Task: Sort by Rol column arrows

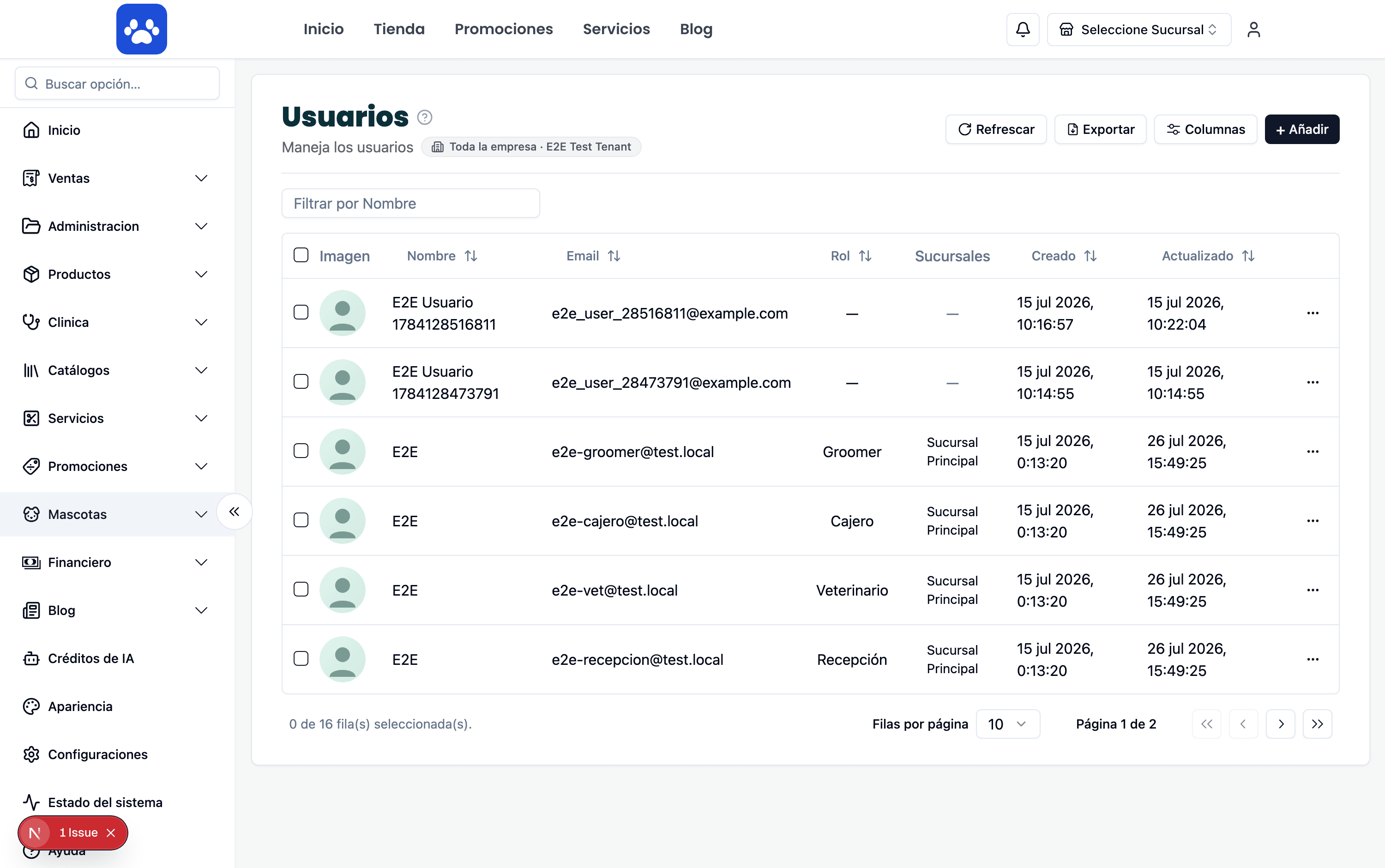Action: pyautogui.click(x=864, y=256)
